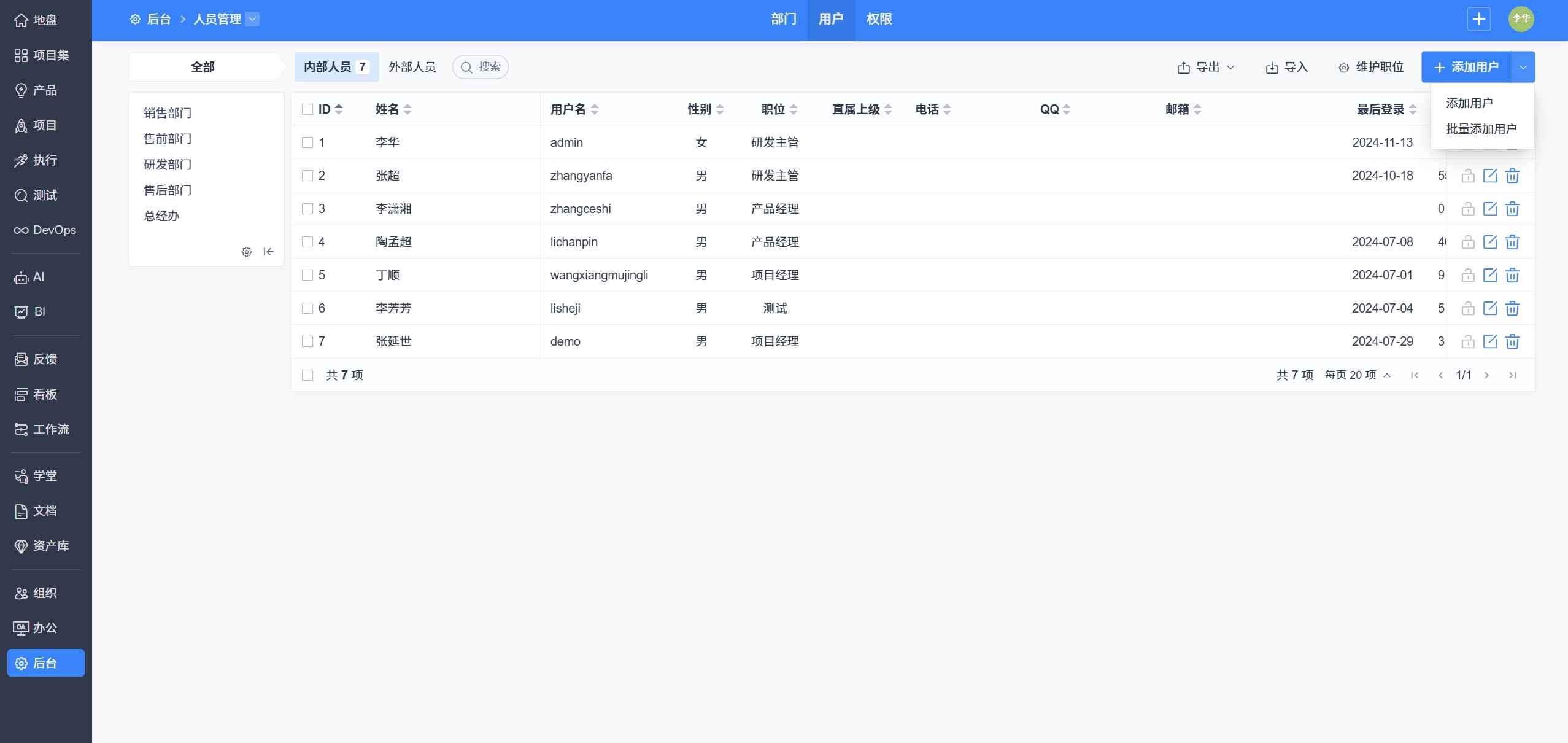Tick the checkbox for row 7 张延世

tap(307, 341)
